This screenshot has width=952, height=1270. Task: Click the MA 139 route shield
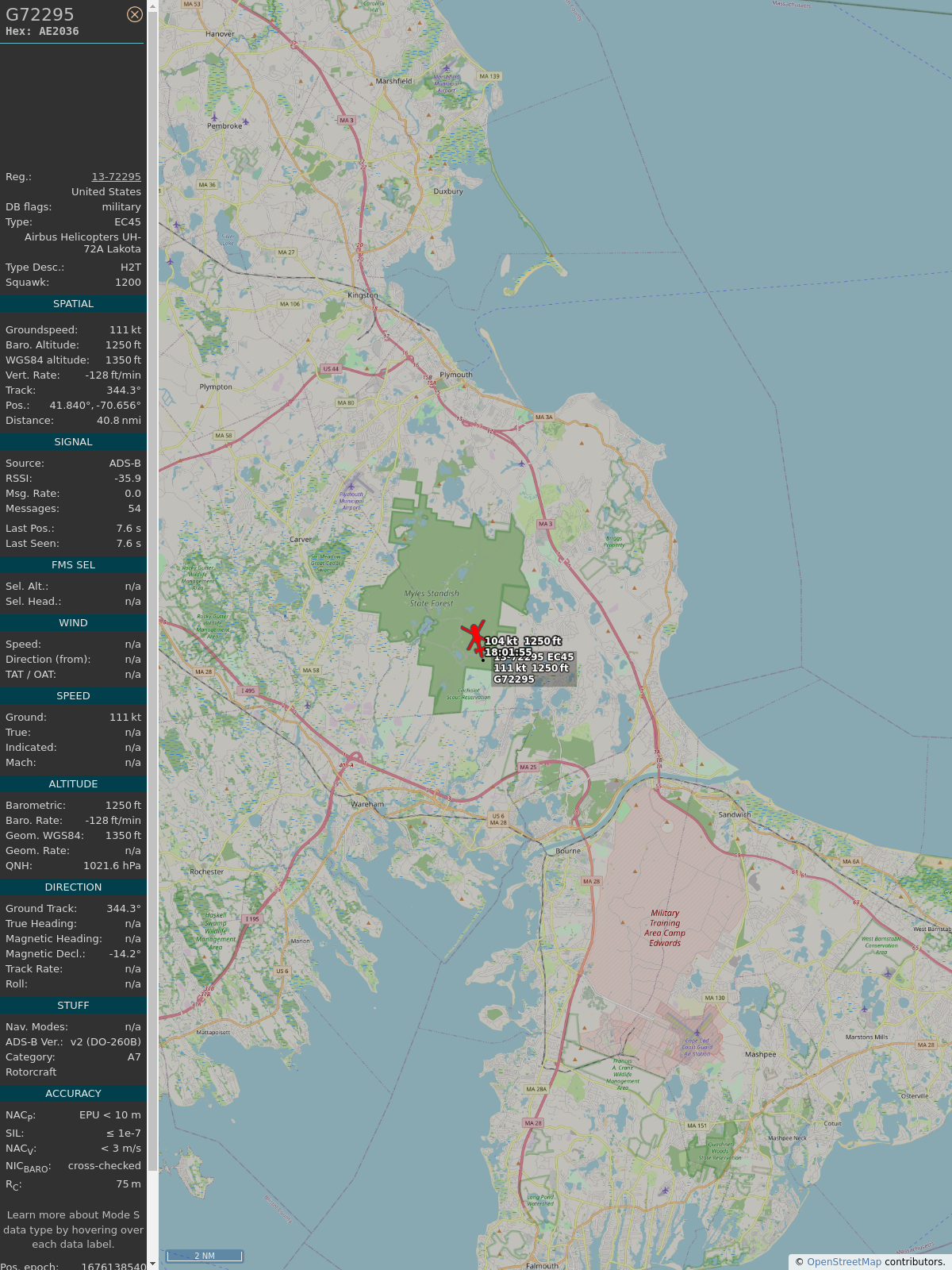tap(489, 77)
